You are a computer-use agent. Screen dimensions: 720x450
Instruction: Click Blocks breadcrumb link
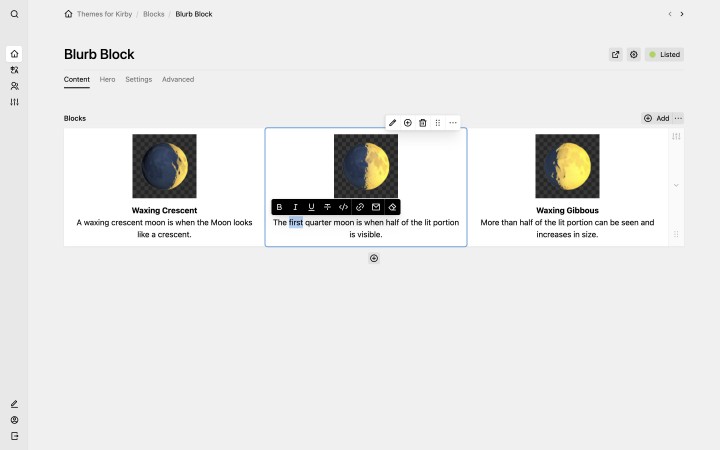pyautogui.click(x=154, y=14)
